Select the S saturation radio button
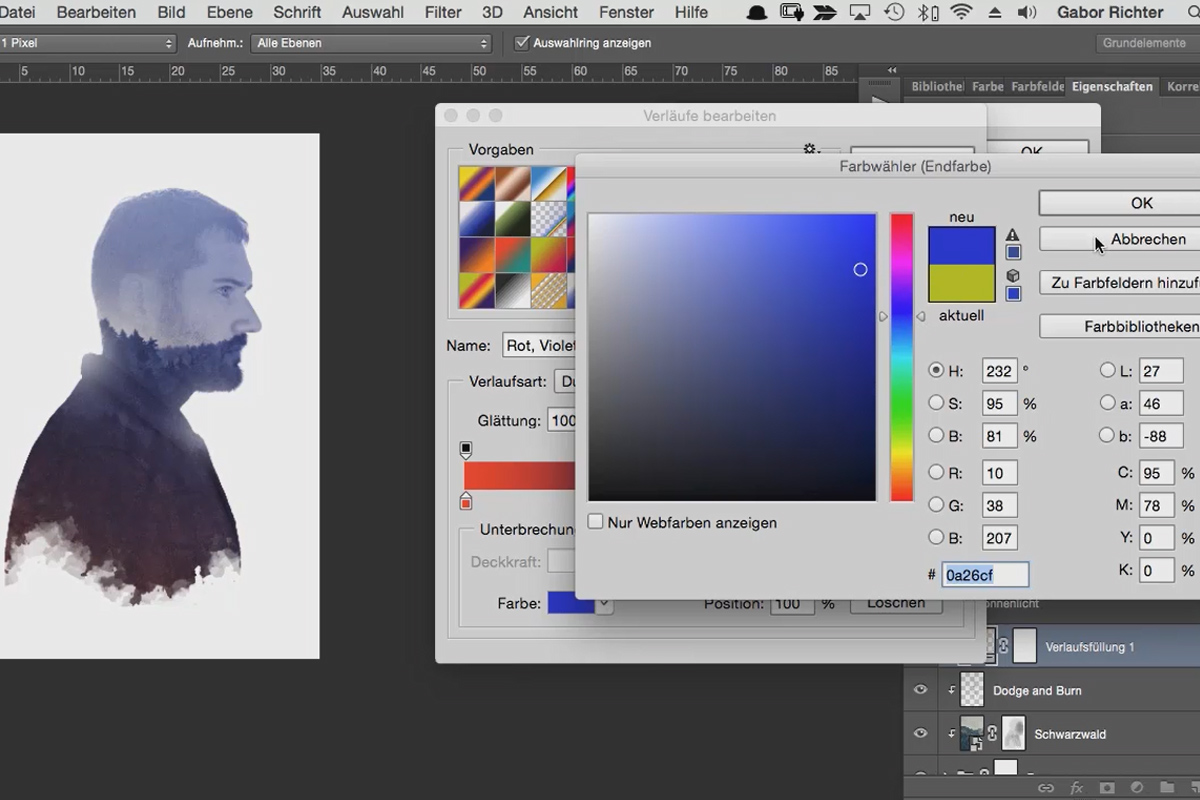Image resolution: width=1200 pixels, height=800 pixels. pyautogui.click(x=936, y=403)
